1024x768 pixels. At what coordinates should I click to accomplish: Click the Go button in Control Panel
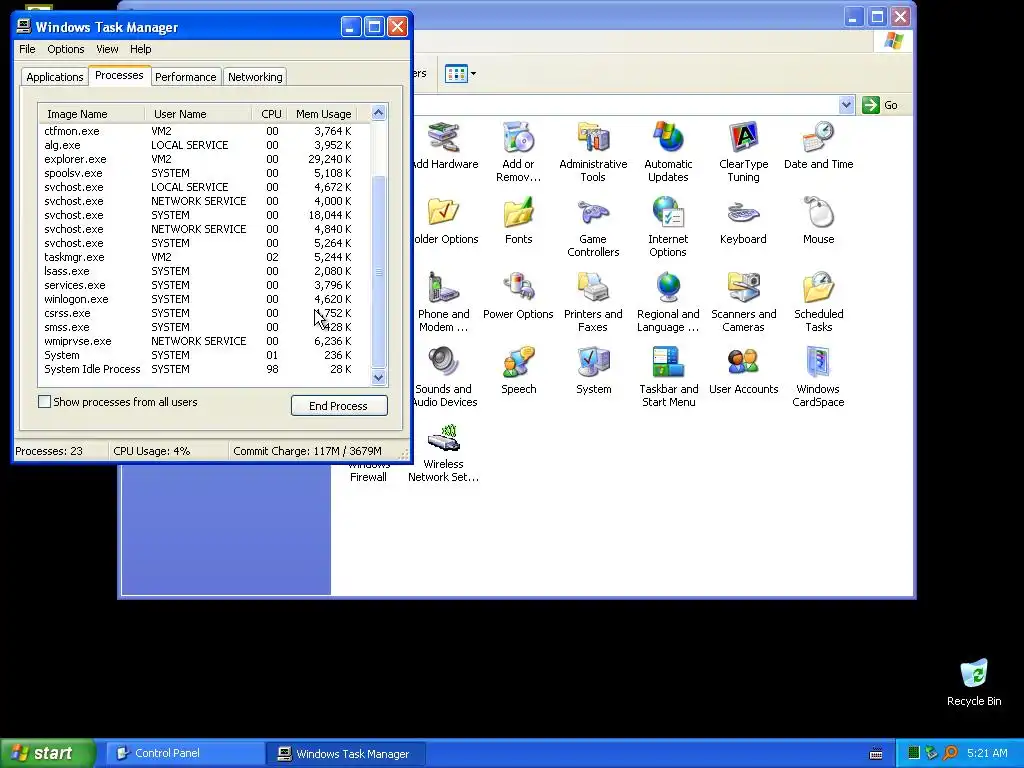[880, 104]
